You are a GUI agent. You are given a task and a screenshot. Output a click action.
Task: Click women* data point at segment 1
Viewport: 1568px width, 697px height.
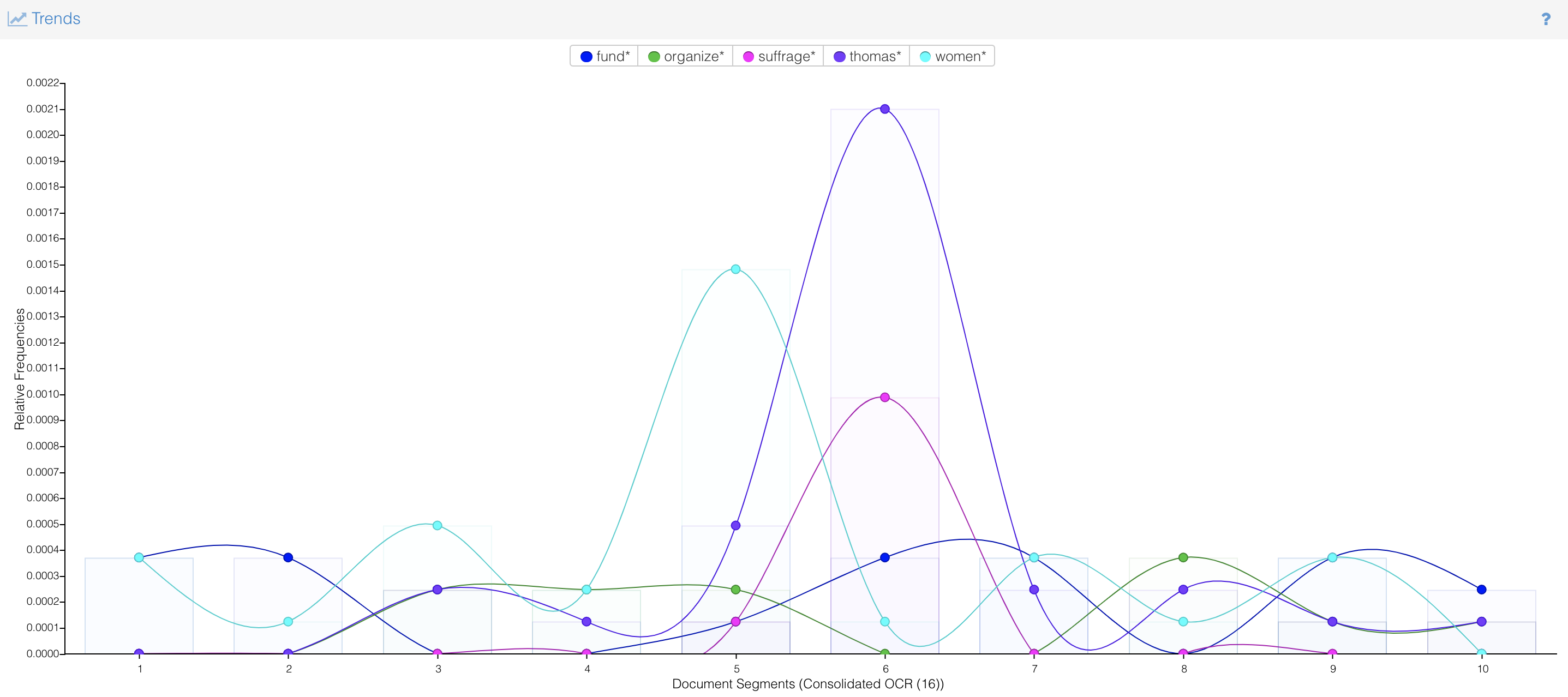click(x=139, y=557)
